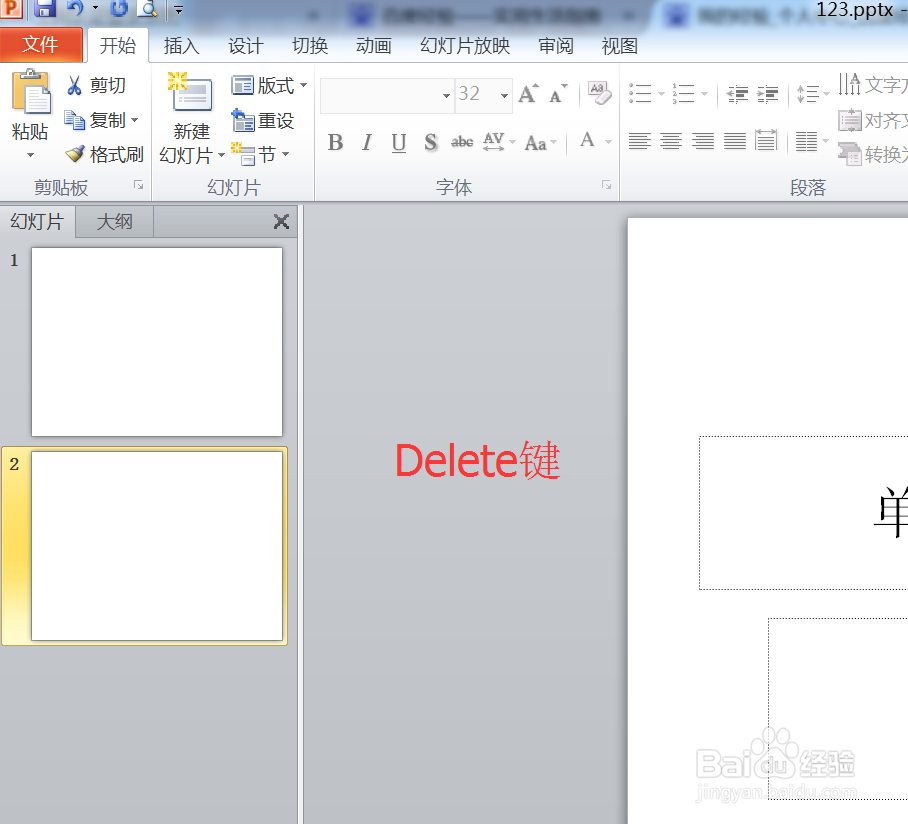Open font size 32 dropdown

[504, 95]
